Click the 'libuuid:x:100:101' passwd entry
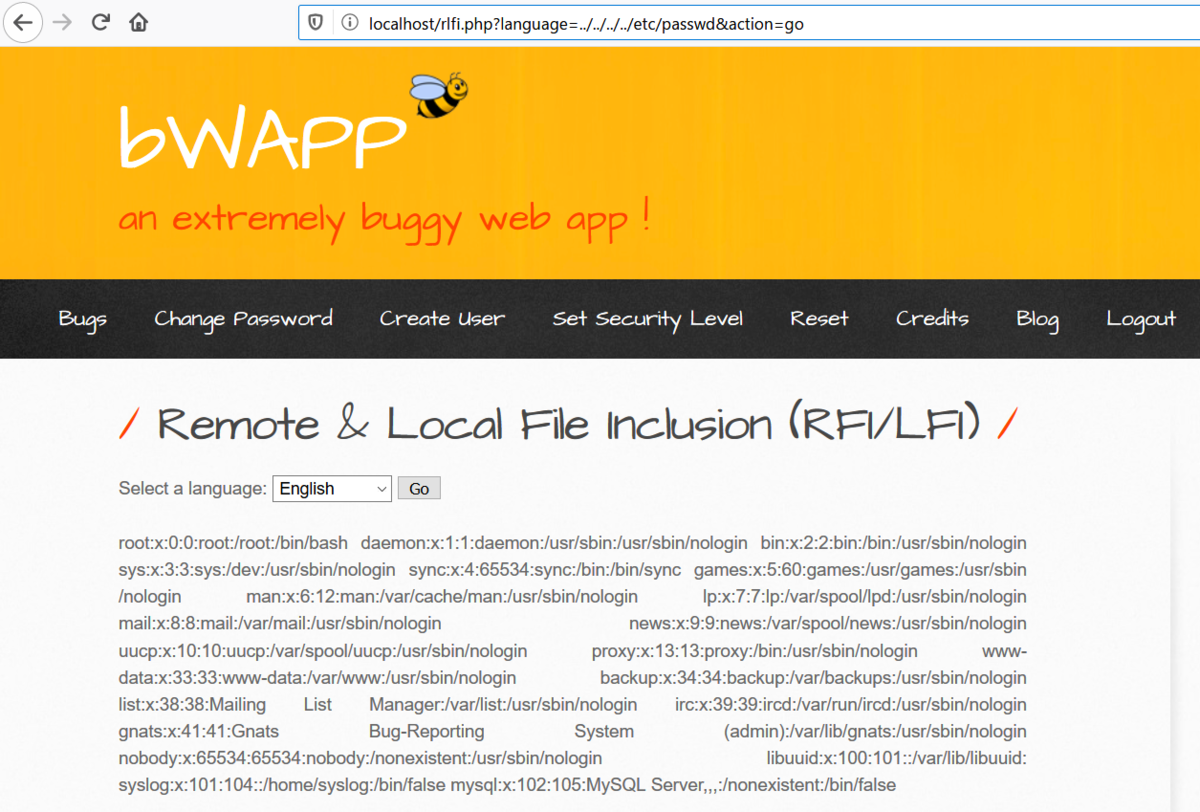 pos(897,759)
